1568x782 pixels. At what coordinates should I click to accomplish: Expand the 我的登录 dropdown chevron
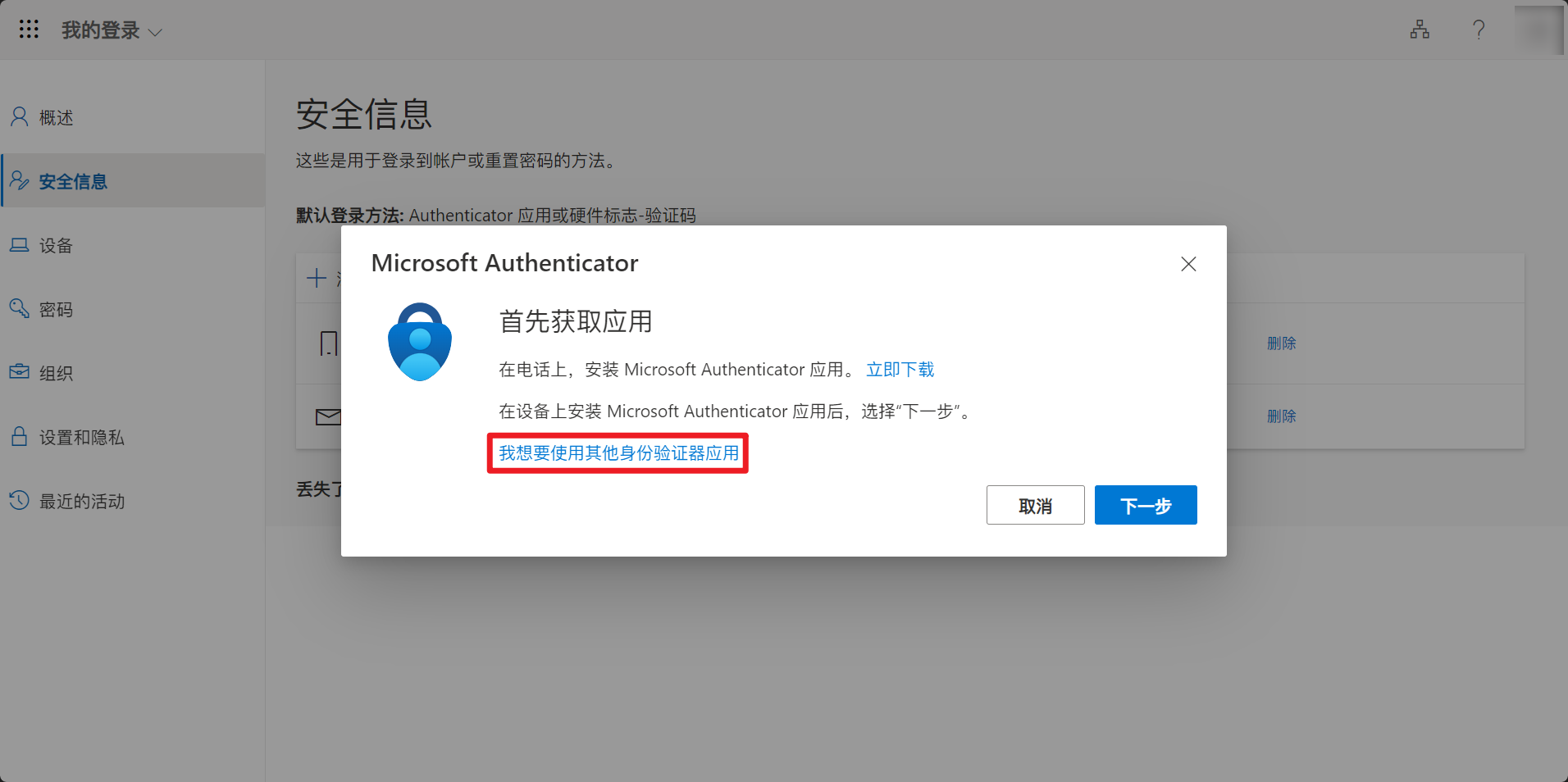click(155, 32)
